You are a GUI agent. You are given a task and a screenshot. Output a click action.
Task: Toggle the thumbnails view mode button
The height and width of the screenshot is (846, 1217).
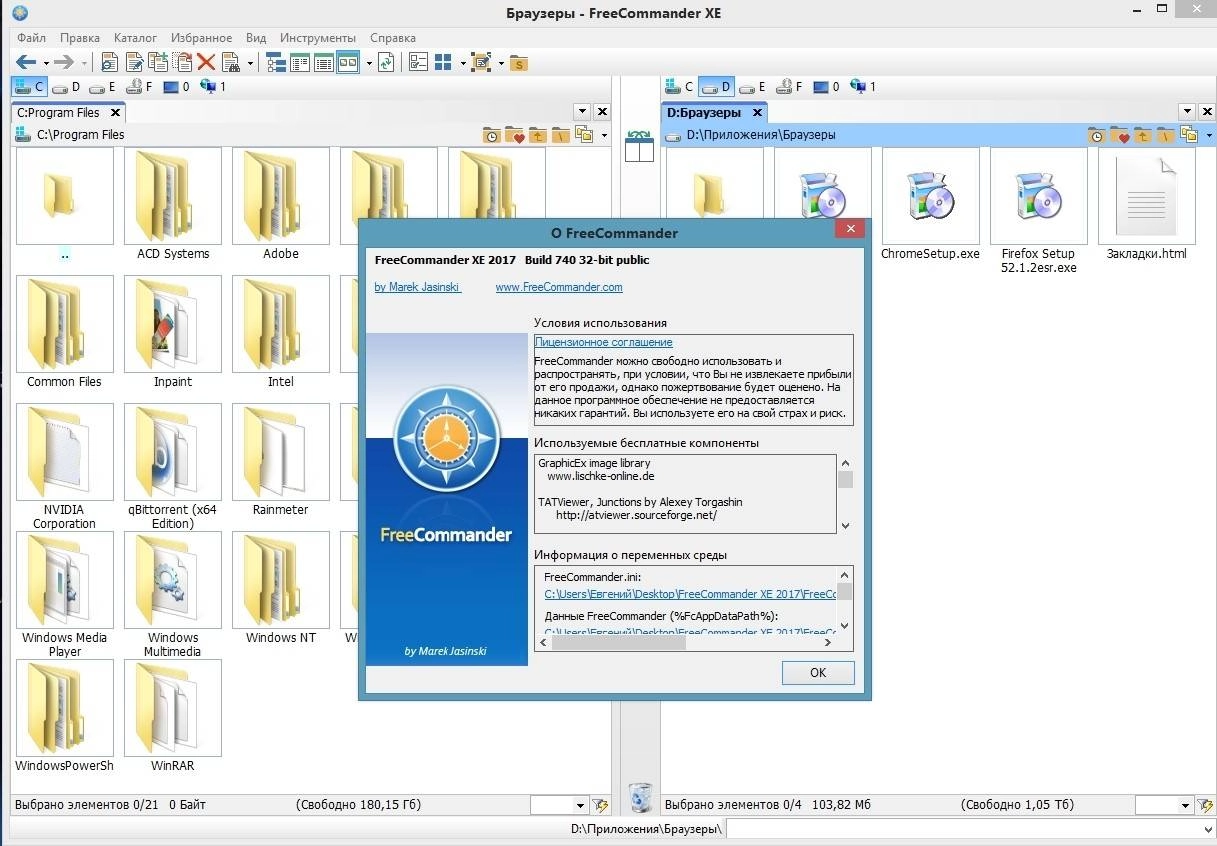coord(348,62)
